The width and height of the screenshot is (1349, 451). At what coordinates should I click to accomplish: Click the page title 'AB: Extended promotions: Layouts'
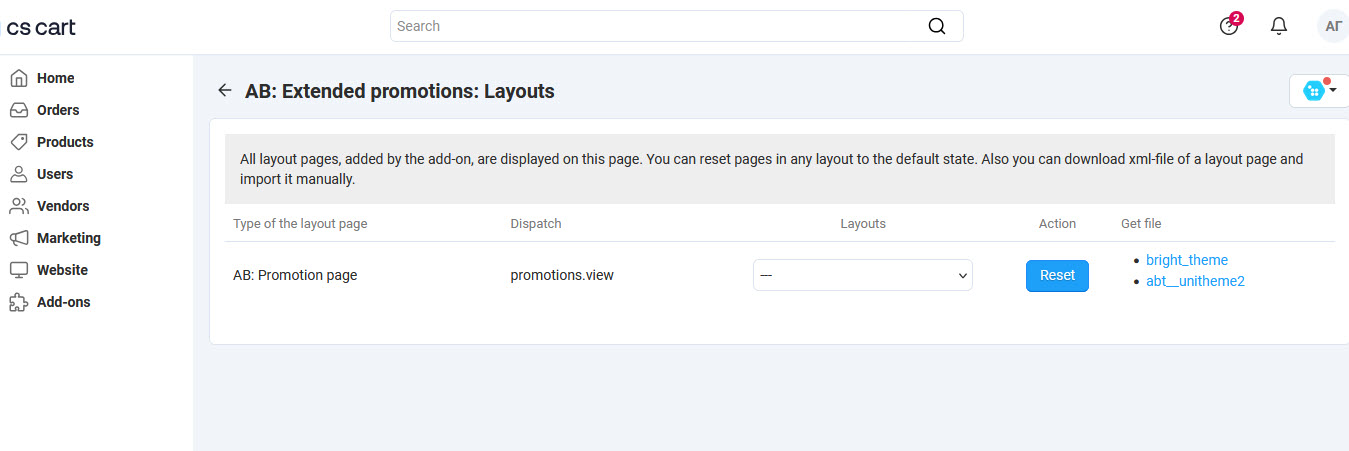pyautogui.click(x=400, y=91)
